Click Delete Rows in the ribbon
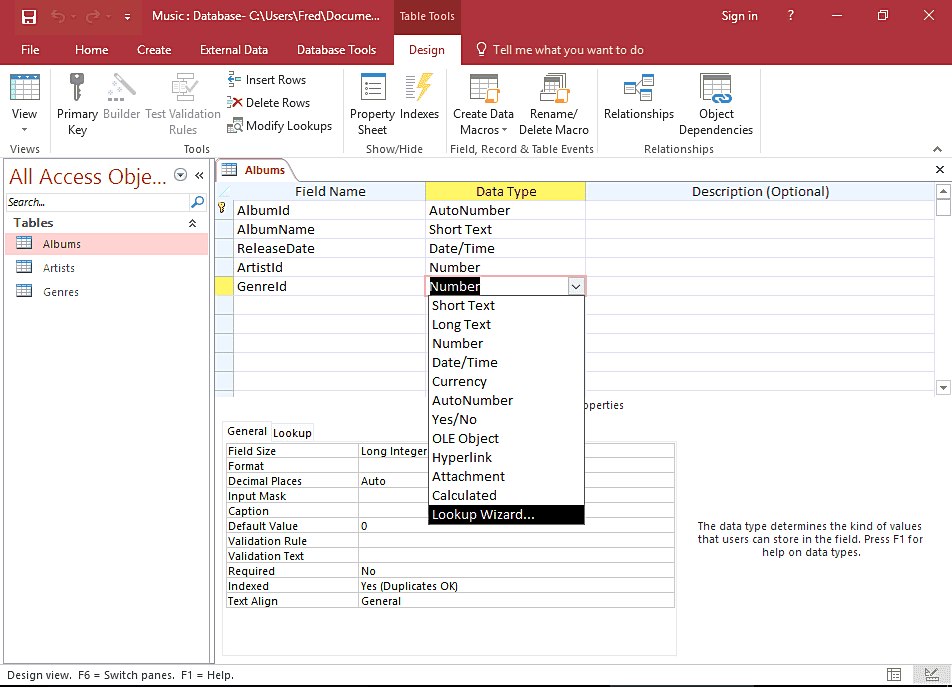The image size is (952, 687). click(268, 103)
